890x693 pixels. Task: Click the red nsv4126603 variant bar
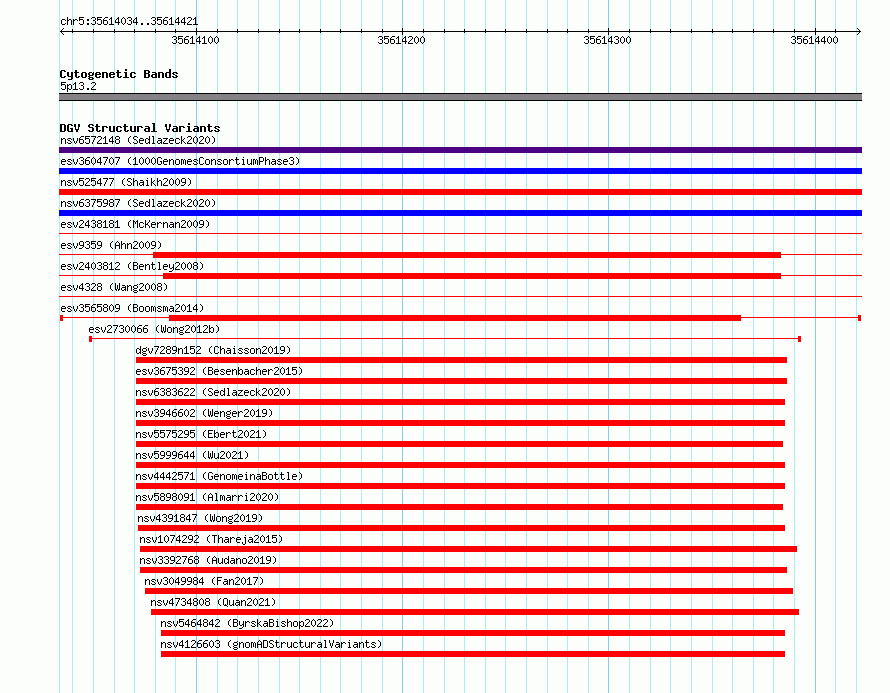tap(473, 654)
